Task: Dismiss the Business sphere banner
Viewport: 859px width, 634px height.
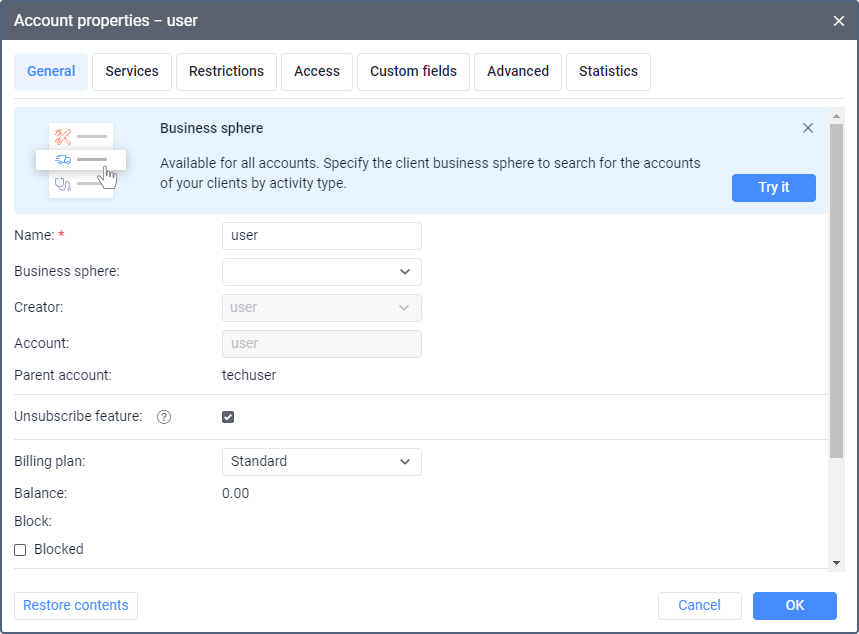Action: pyautogui.click(x=808, y=128)
